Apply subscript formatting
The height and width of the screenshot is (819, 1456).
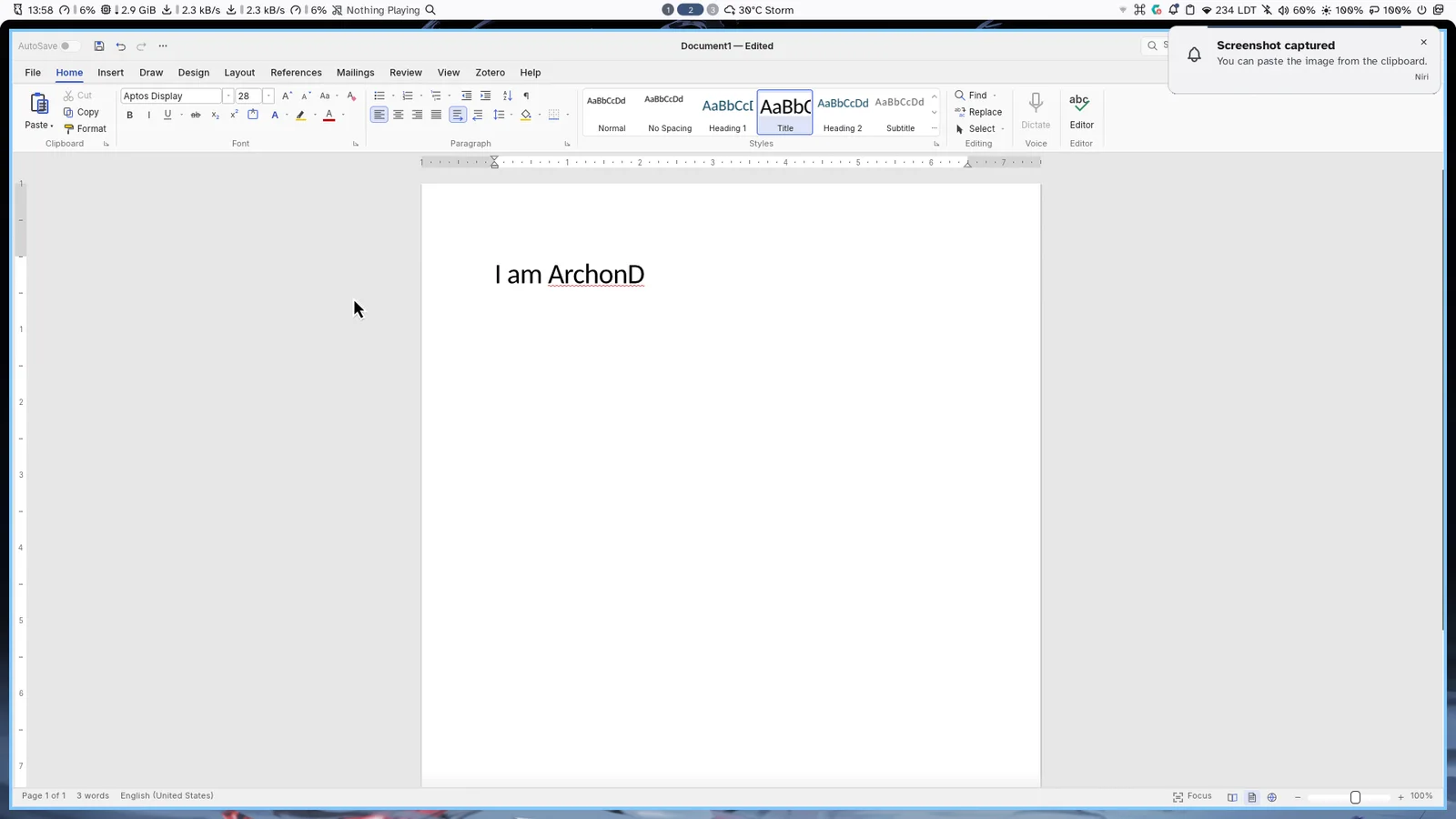click(x=216, y=115)
